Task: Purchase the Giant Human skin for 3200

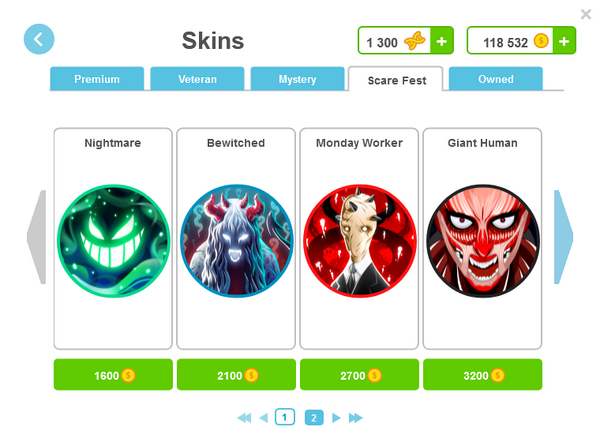Action: pyautogui.click(x=483, y=375)
